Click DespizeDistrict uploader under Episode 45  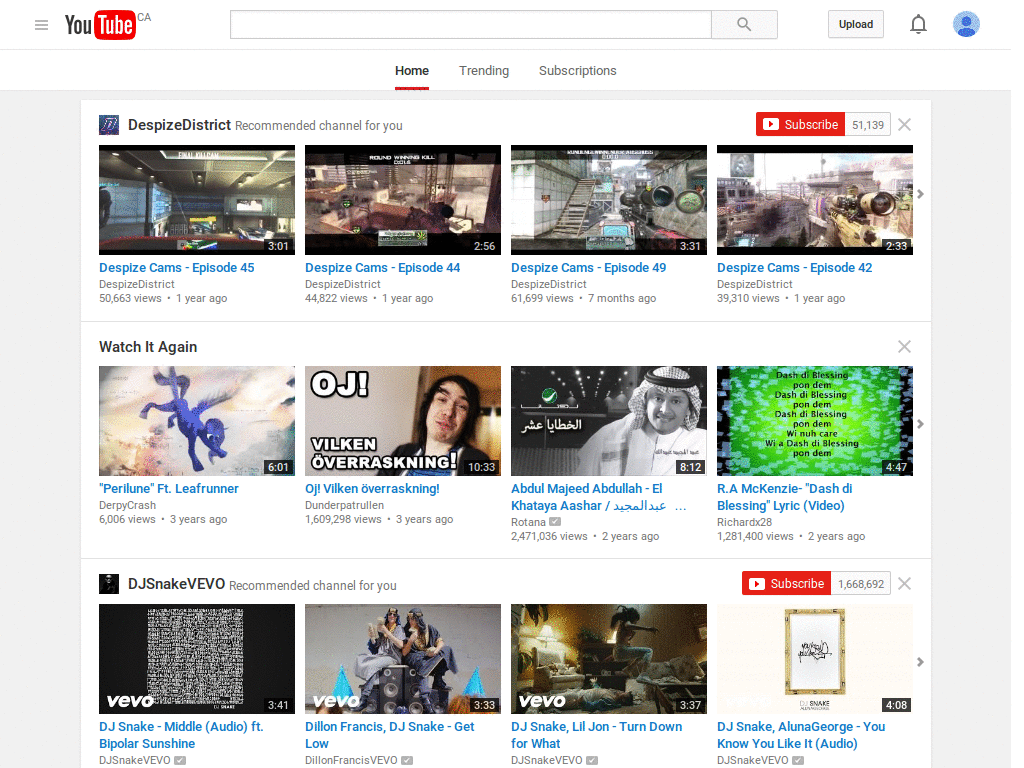[136, 285]
